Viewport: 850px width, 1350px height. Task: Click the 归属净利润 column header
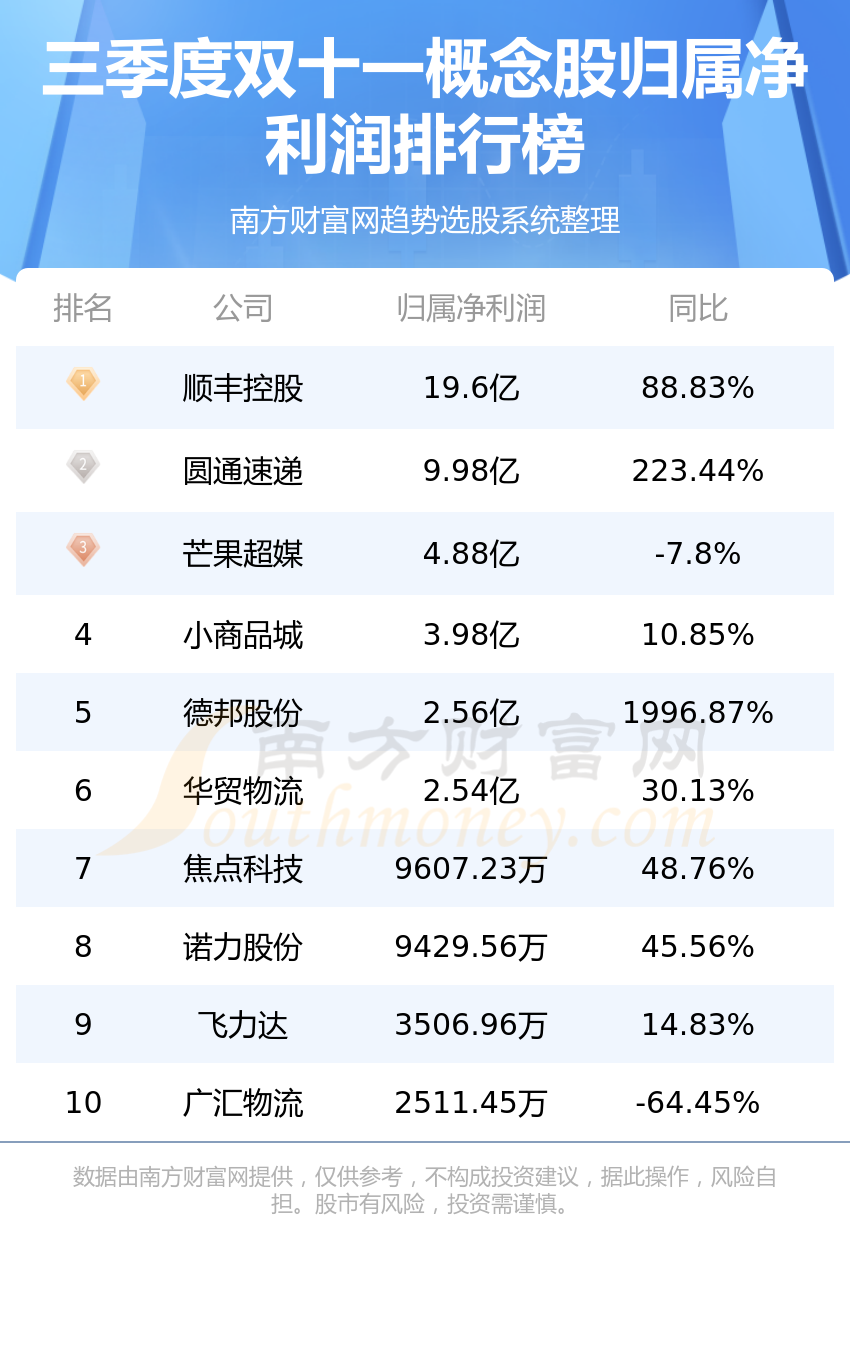click(x=471, y=308)
